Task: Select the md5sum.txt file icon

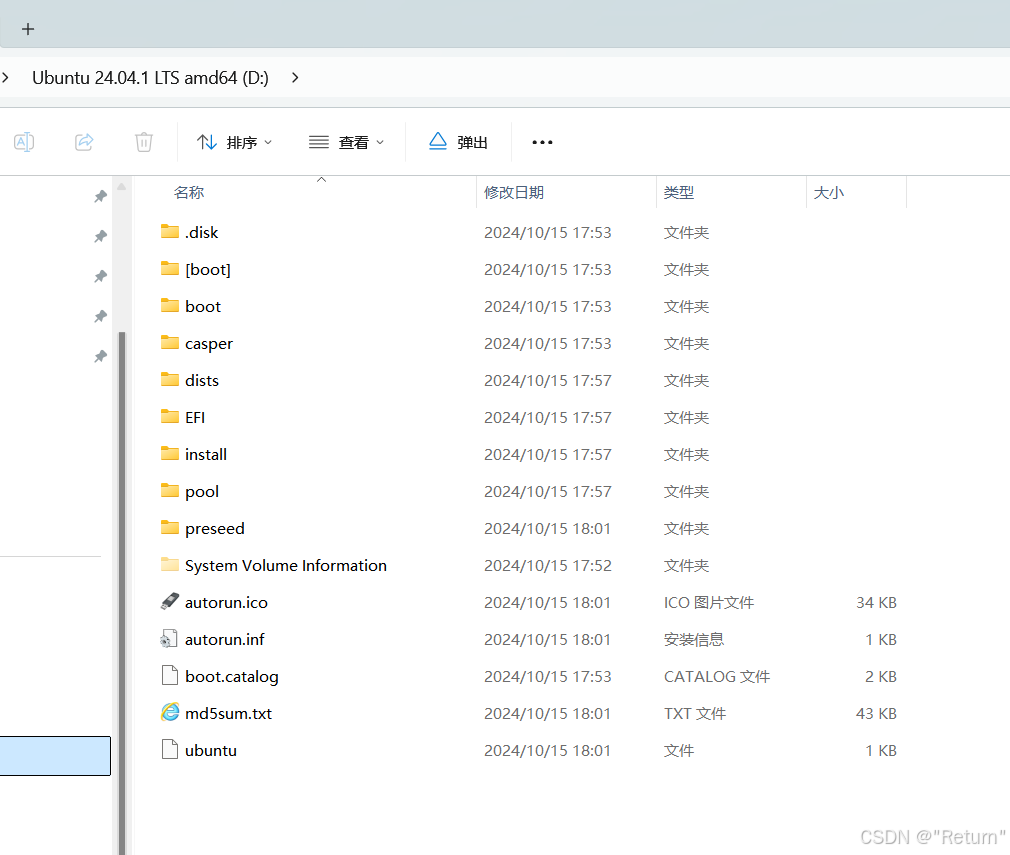Action: [170, 713]
